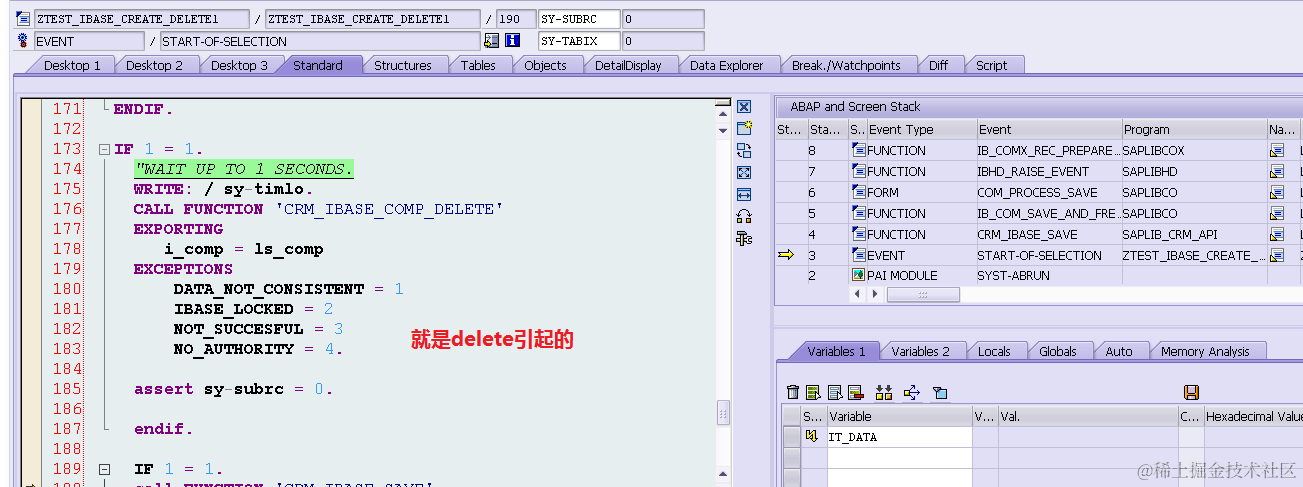Click line number 178 in the editor
Screen dimensions: 1303x487
click(x=67, y=249)
